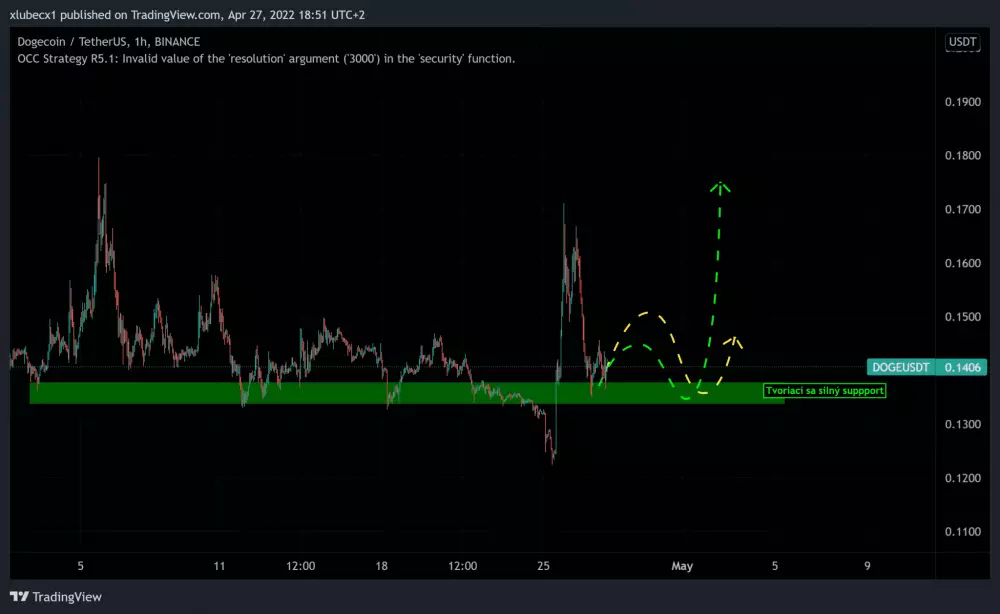1000x614 pixels.
Task: Click the 'Tvoriaci sa silný suppport' label
Action: point(824,390)
